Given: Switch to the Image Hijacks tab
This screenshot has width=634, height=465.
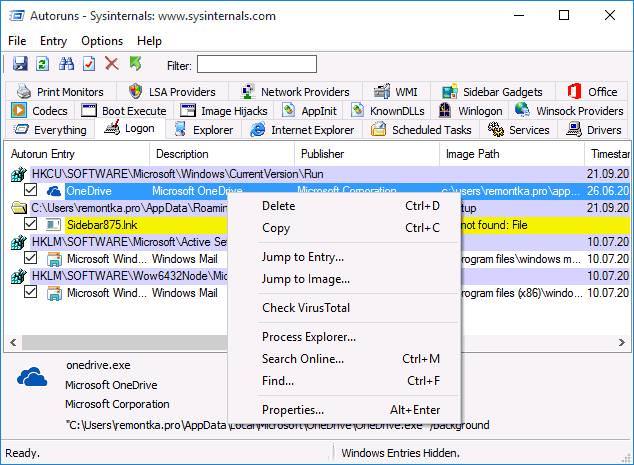Looking at the screenshot, I should pyautogui.click(x=224, y=111).
